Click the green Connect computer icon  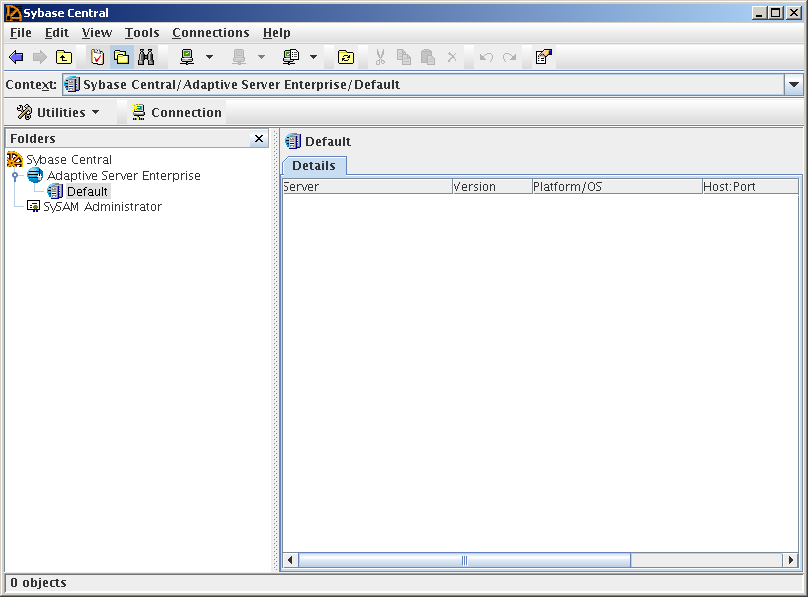coord(187,57)
